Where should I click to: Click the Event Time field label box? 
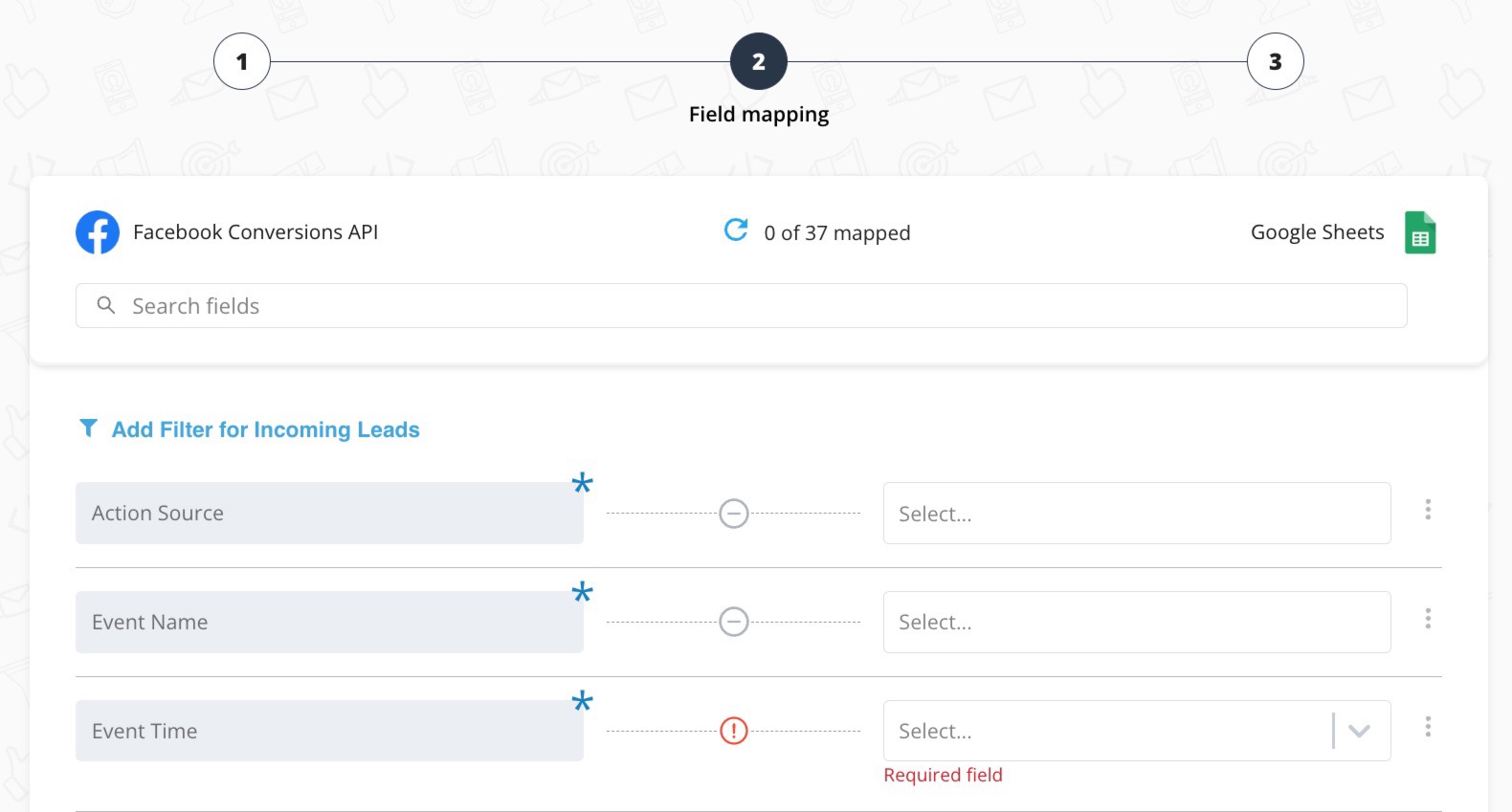coord(329,731)
